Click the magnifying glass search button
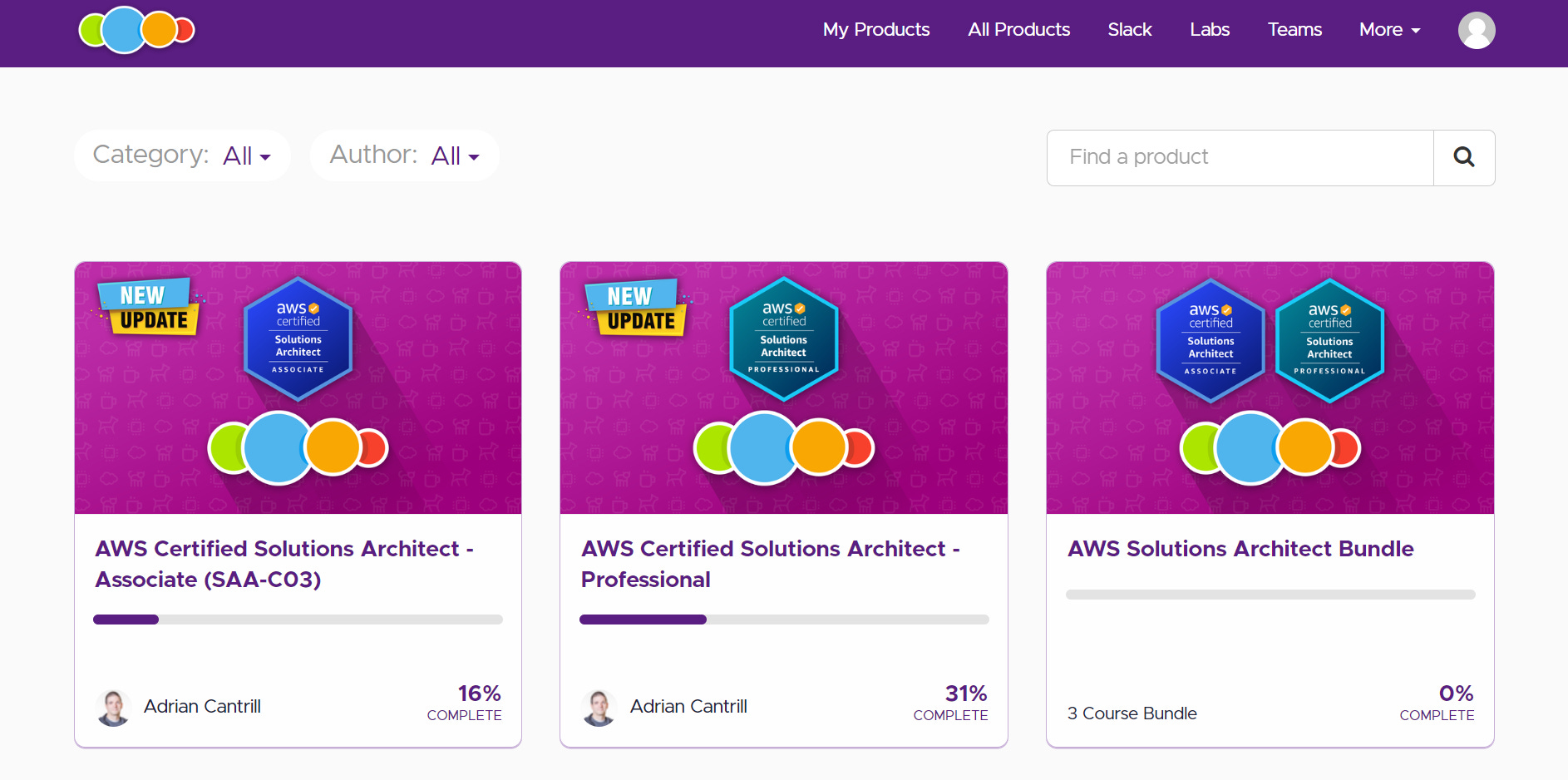This screenshot has height=780, width=1568. click(x=1464, y=157)
